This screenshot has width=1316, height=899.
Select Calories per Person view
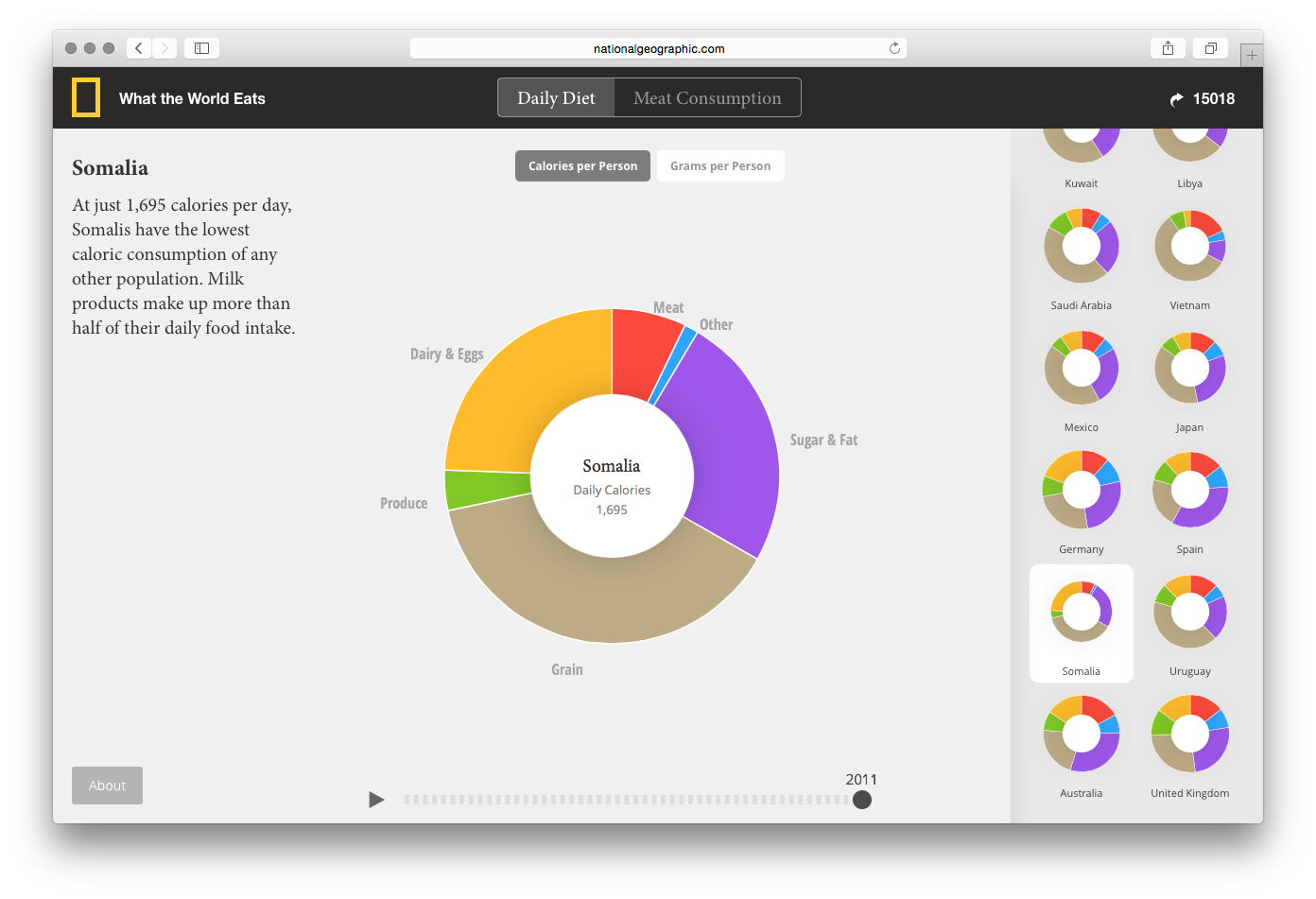click(582, 166)
